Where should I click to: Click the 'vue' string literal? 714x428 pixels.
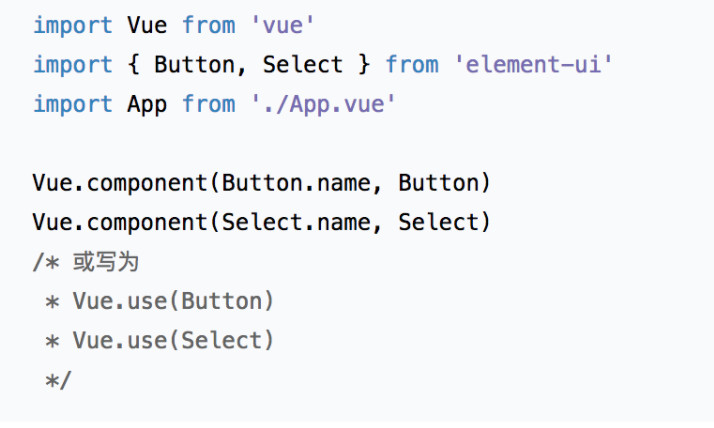pos(282,25)
